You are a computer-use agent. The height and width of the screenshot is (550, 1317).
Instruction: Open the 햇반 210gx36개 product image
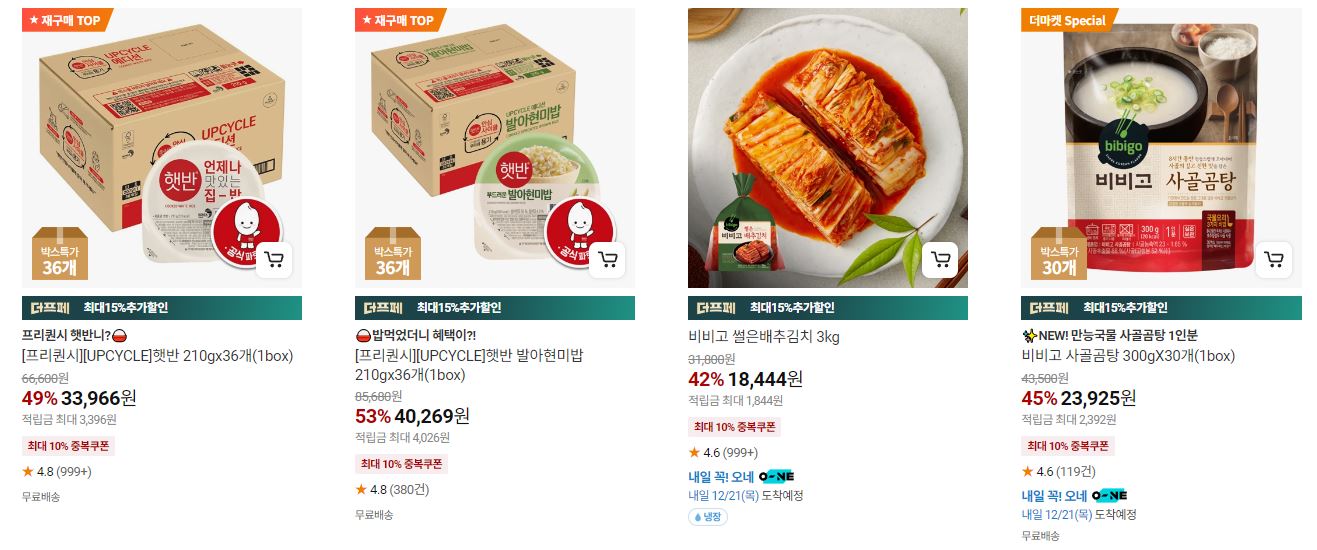162,148
